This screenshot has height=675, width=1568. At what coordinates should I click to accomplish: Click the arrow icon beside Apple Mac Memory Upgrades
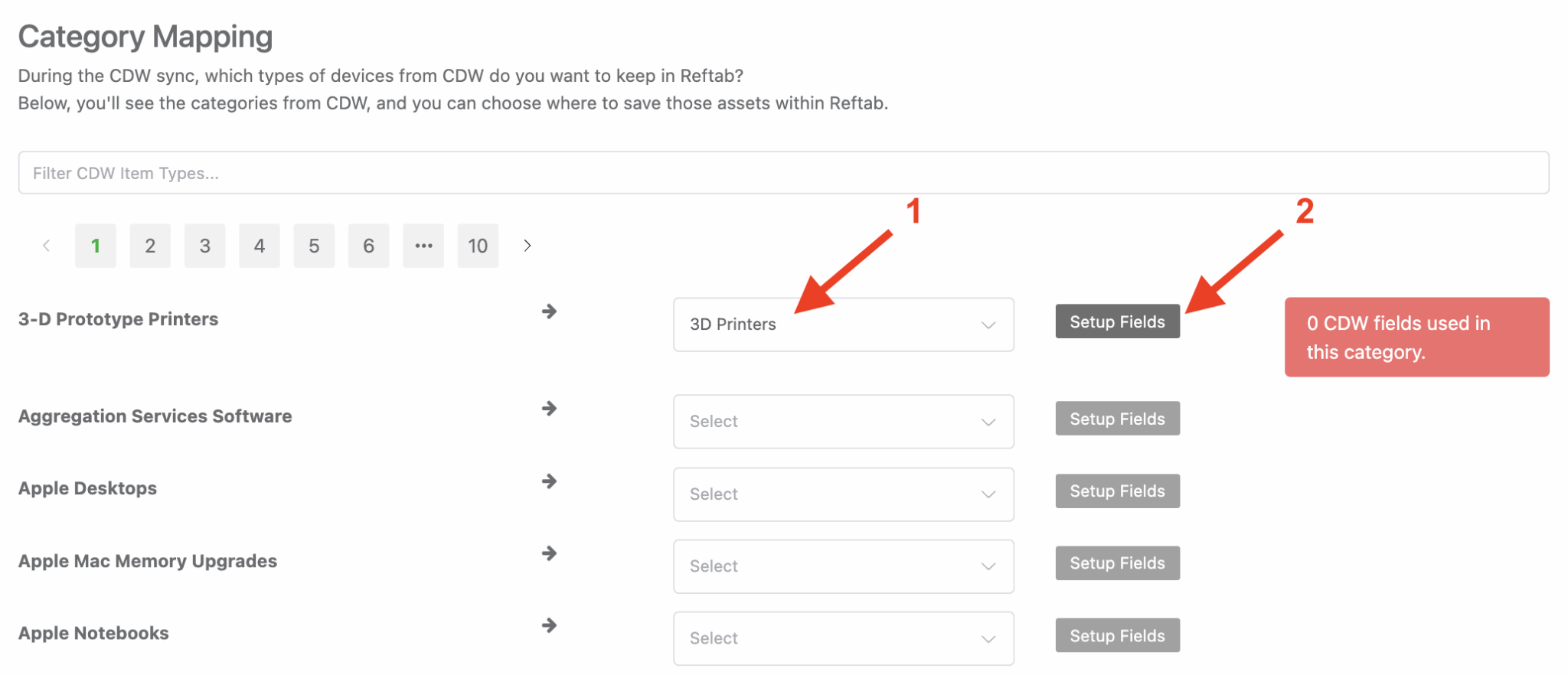[x=549, y=553]
